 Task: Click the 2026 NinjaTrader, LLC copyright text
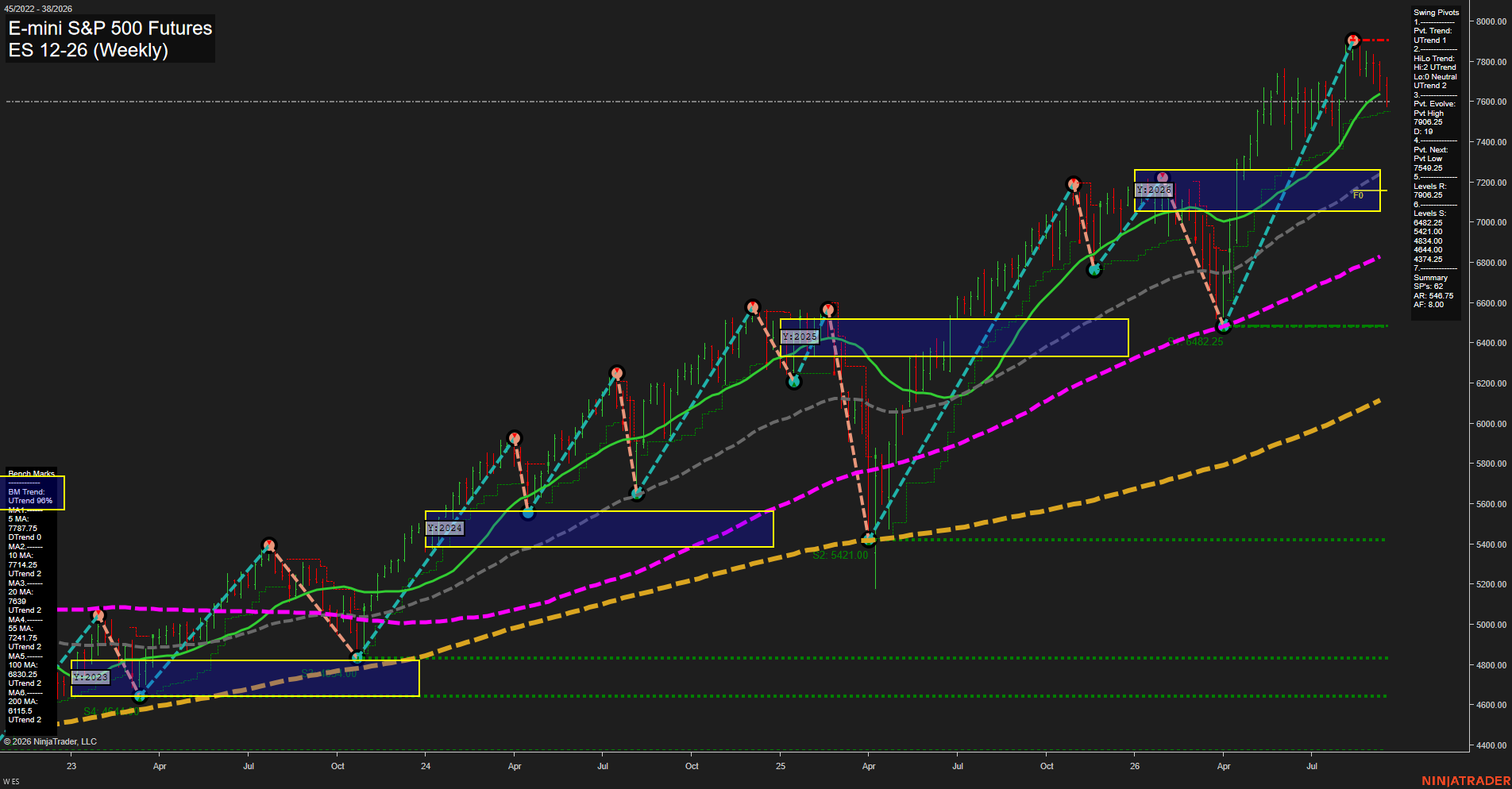(50, 741)
